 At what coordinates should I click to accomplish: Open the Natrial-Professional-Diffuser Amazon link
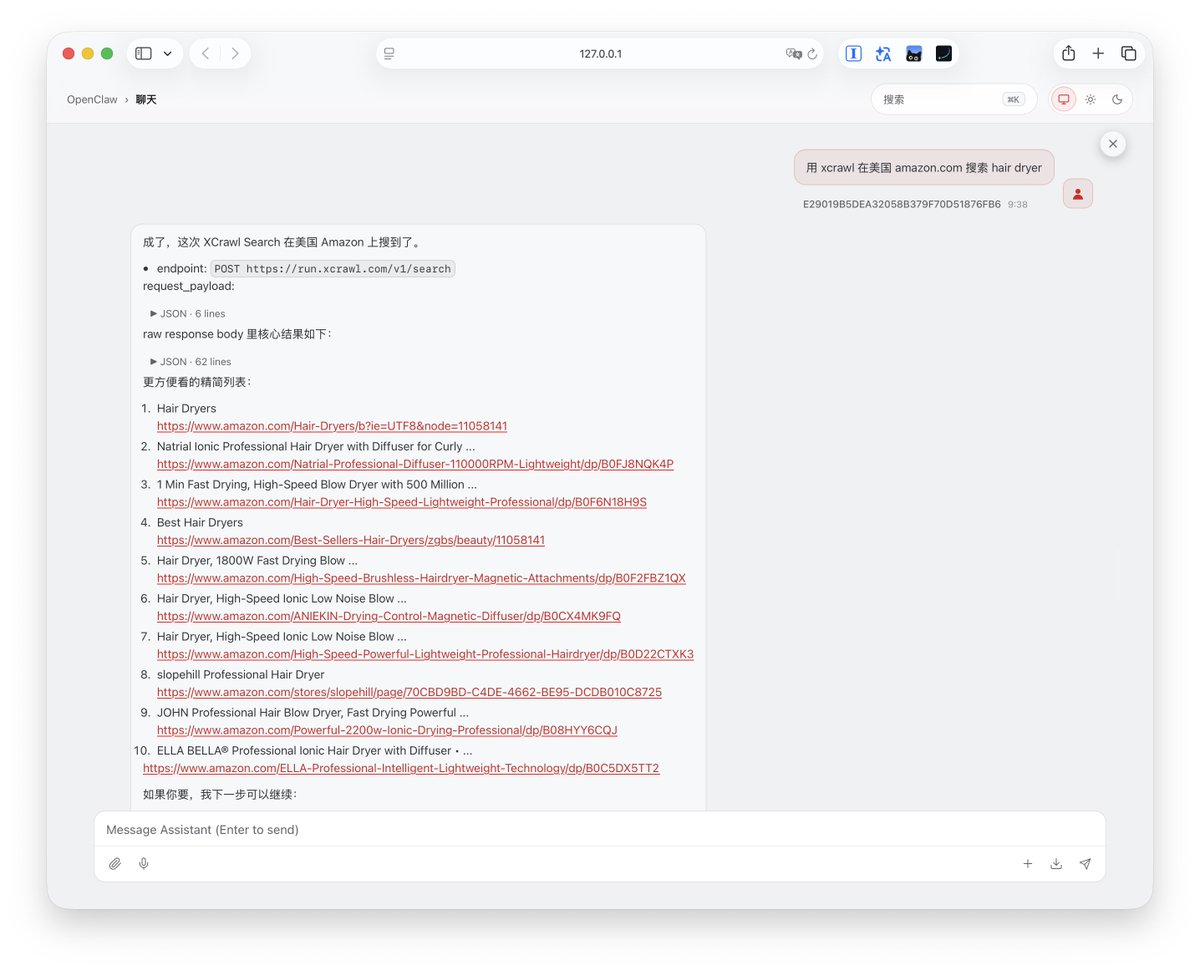pyautogui.click(x=415, y=464)
